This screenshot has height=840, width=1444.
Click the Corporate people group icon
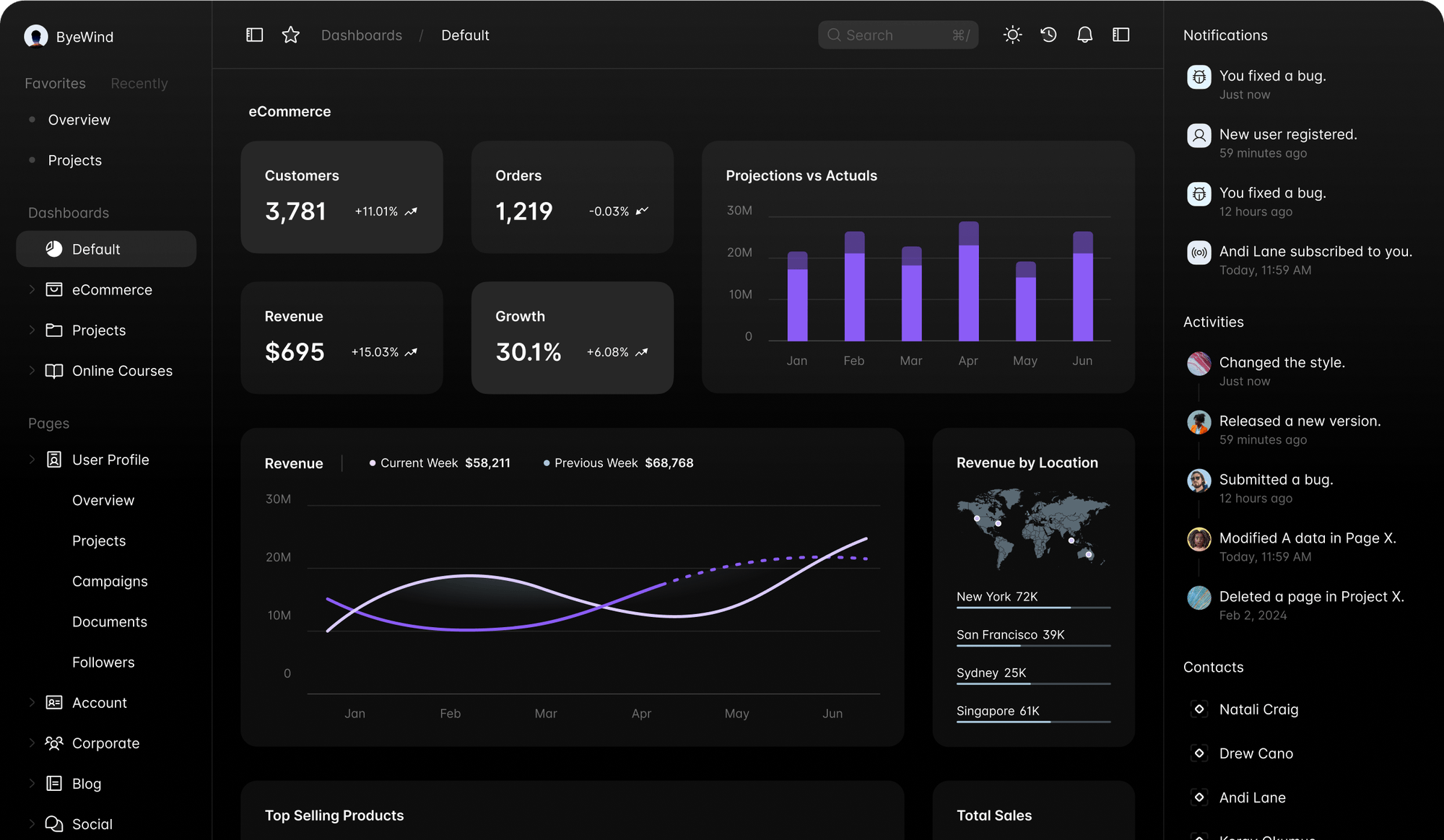click(x=54, y=743)
